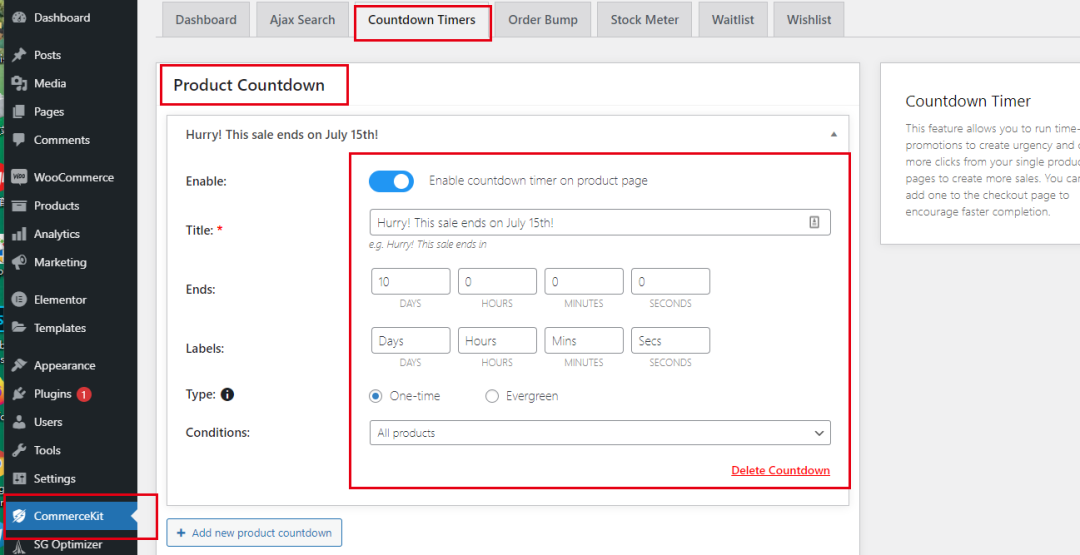Viewport: 1080px width, 555px height.
Task: Click the Media icon in sidebar
Action: [x=19, y=83]
